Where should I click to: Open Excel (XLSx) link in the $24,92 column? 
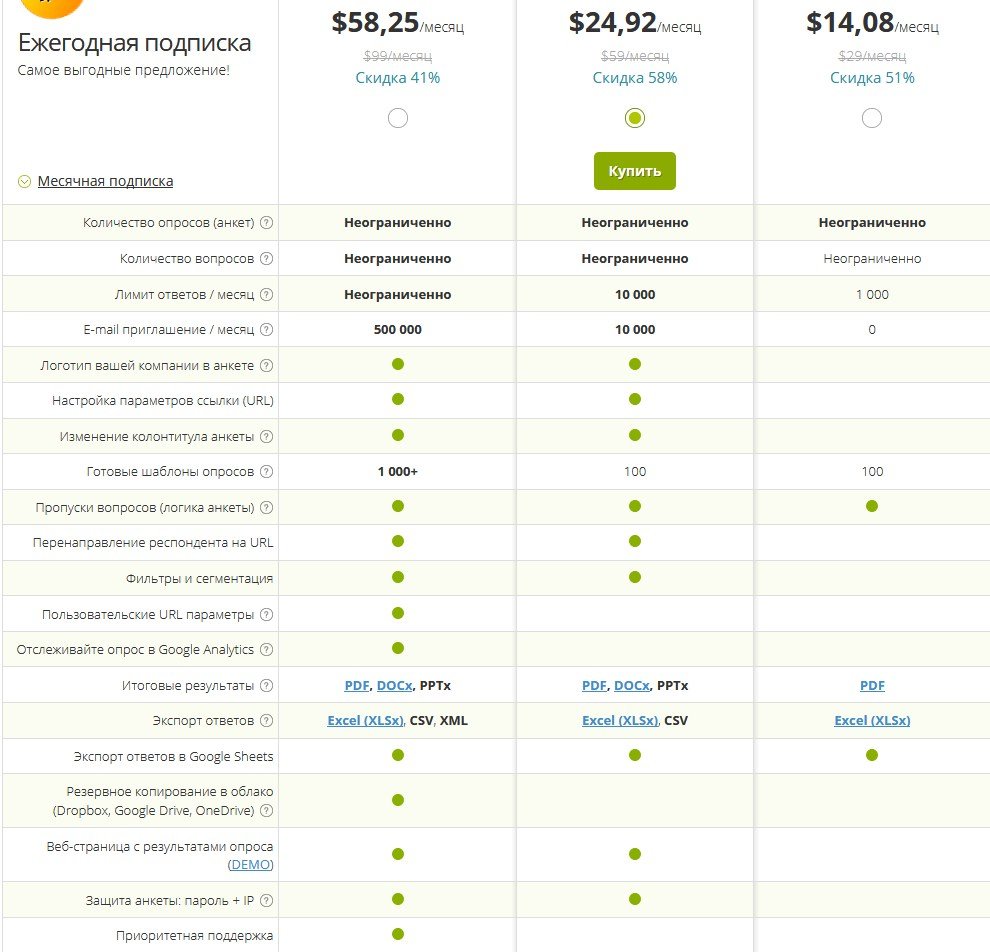pos(620,720)
